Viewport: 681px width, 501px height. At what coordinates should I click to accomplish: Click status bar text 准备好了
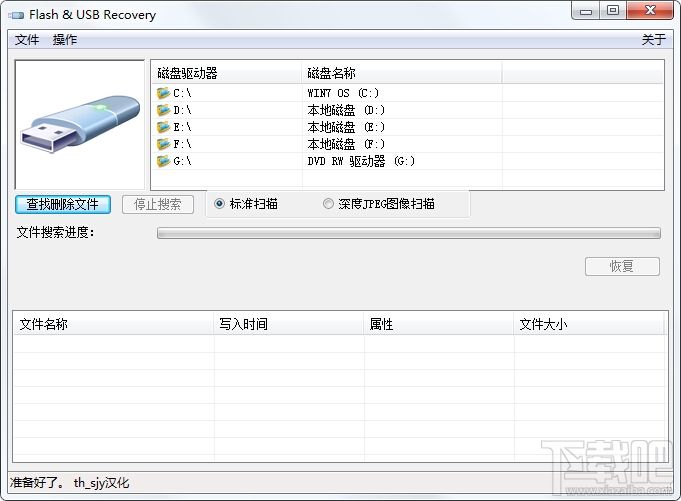click(x=37, y=482)
